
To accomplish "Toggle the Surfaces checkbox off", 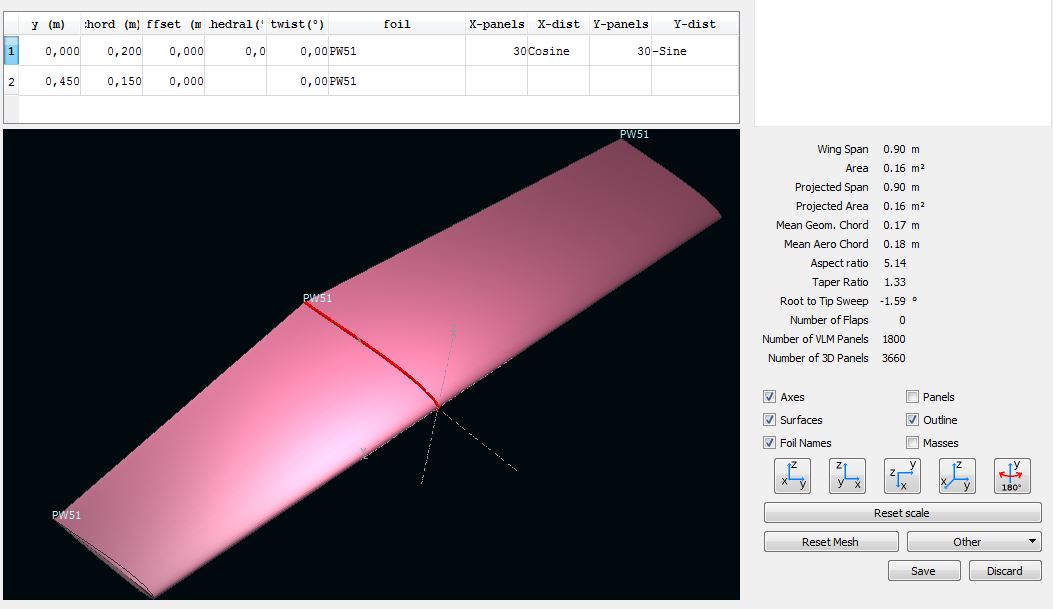I will pos(769,420).
